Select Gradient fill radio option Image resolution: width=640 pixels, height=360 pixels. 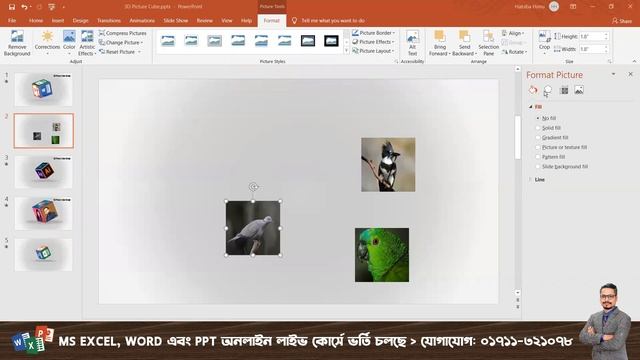click(538, 138)
